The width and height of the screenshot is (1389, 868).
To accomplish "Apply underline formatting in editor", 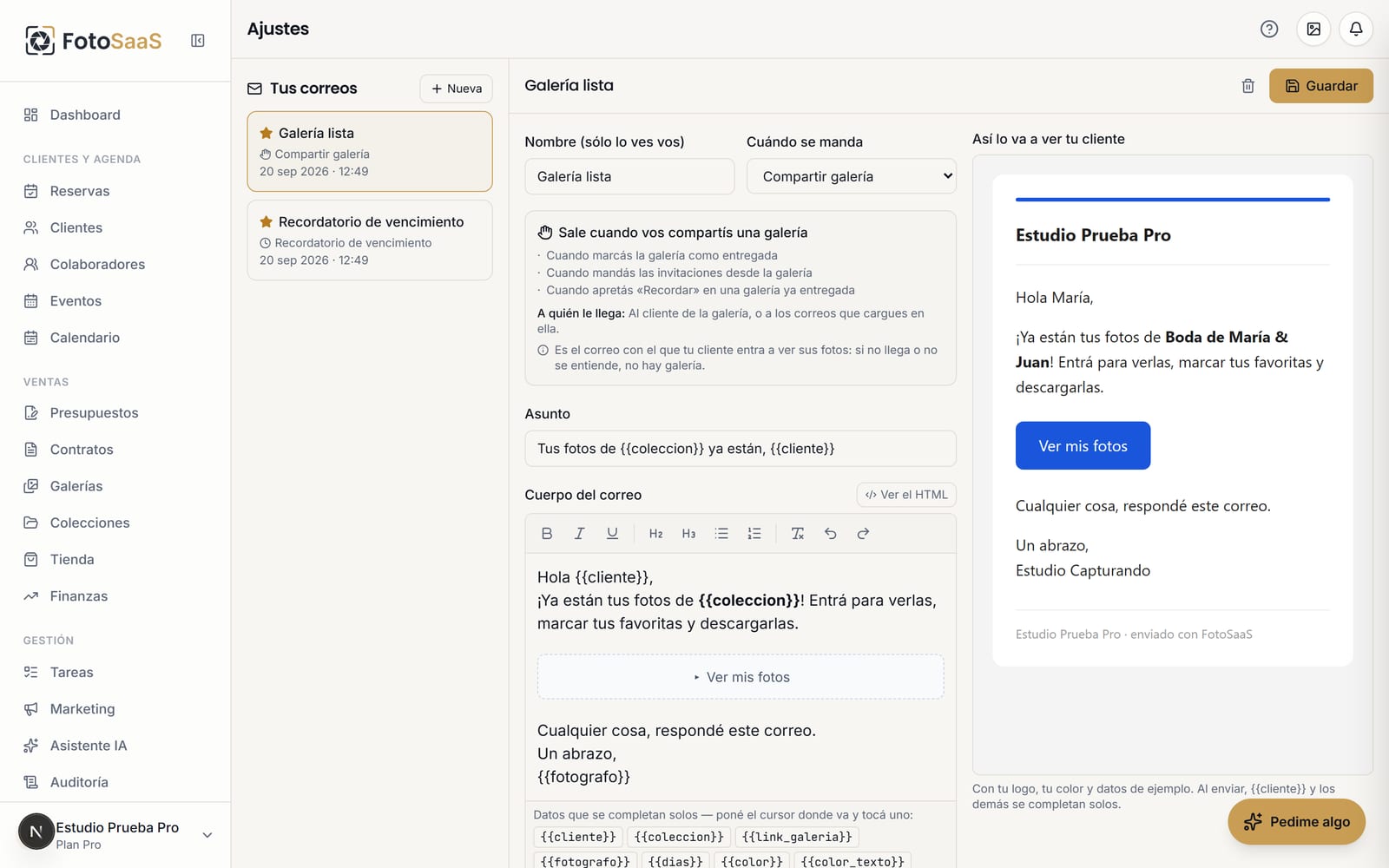I will [x=612, y=534].
